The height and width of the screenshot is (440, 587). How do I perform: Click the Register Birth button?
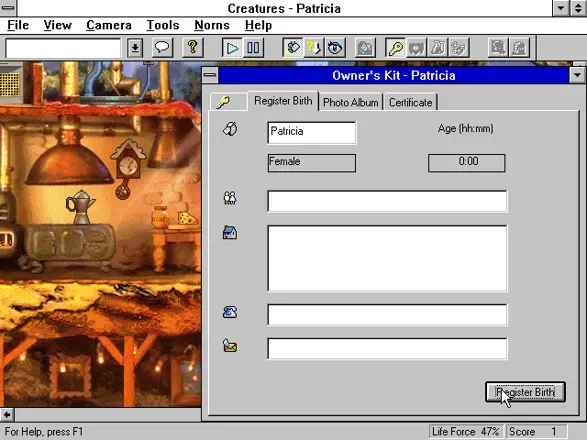click(525, 392)
